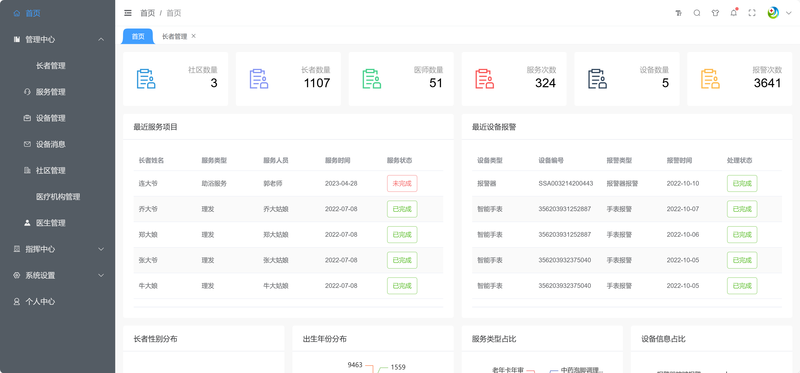Open 医生管理 in the sidebar
Screen dimensions: 800x373
pyautogui.click(x=51, y=223)
